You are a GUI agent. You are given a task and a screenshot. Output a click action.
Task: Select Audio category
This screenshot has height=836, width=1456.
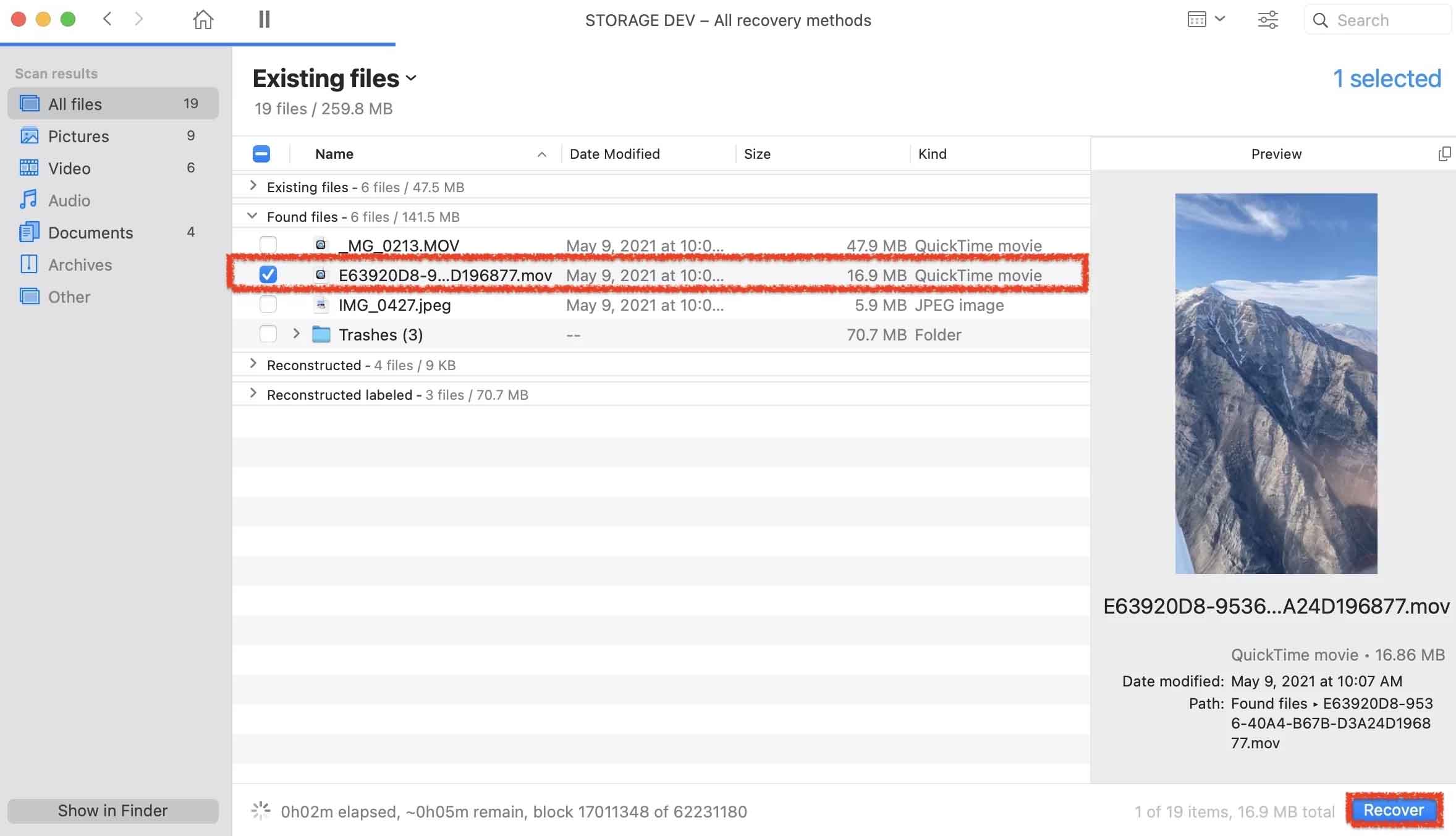pyautogui.click(x=113, y=200)
